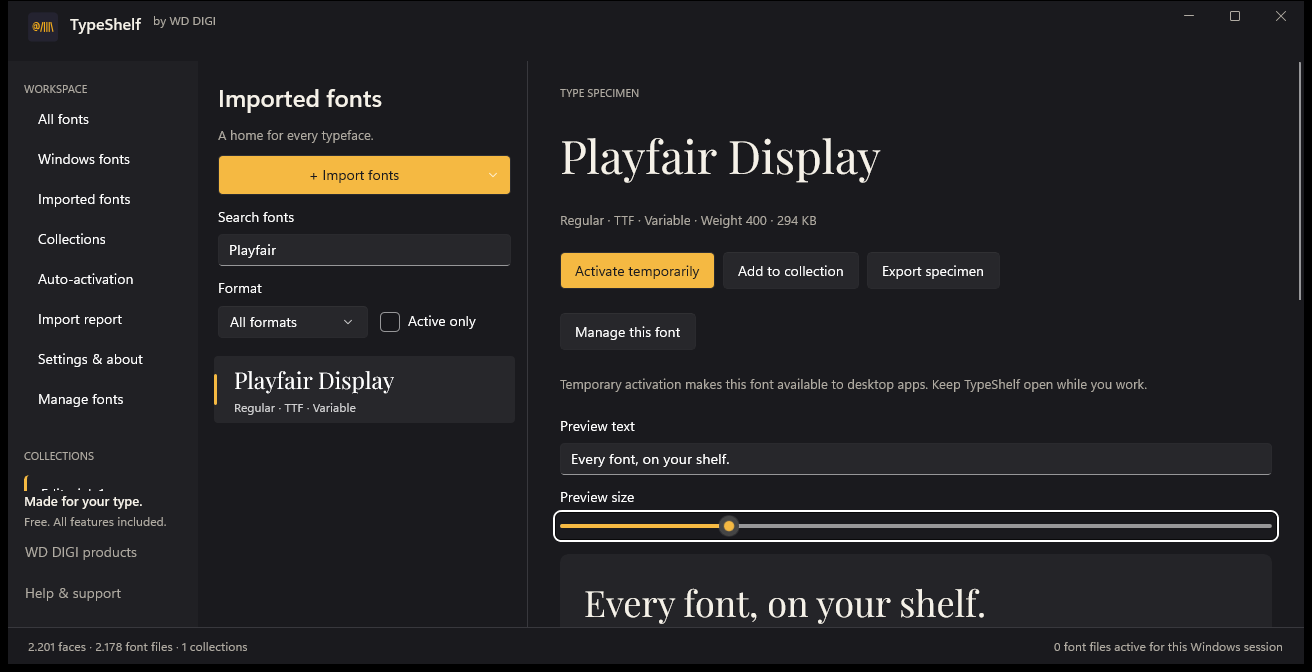
Task: Click Export specimen button
Action: (x=933, y=271)
